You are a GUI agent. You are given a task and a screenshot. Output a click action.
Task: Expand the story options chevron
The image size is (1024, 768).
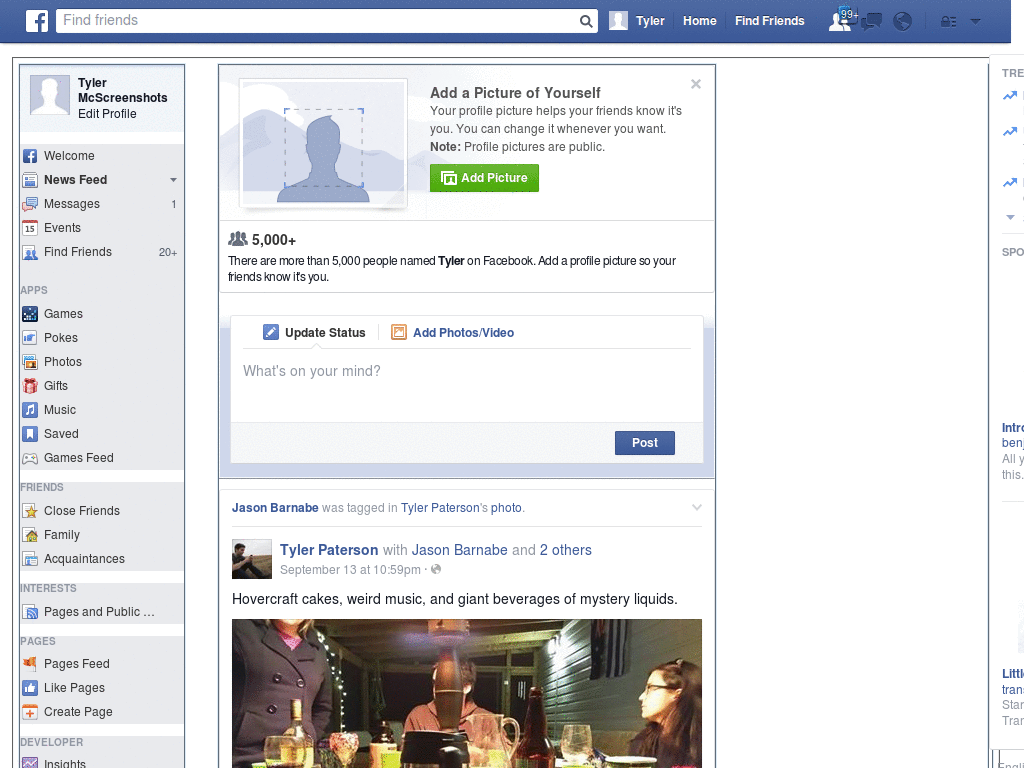click(x=697, y=507)
